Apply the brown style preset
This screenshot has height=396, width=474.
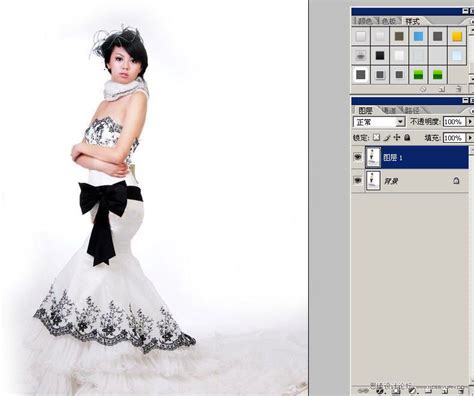(399, 36)
